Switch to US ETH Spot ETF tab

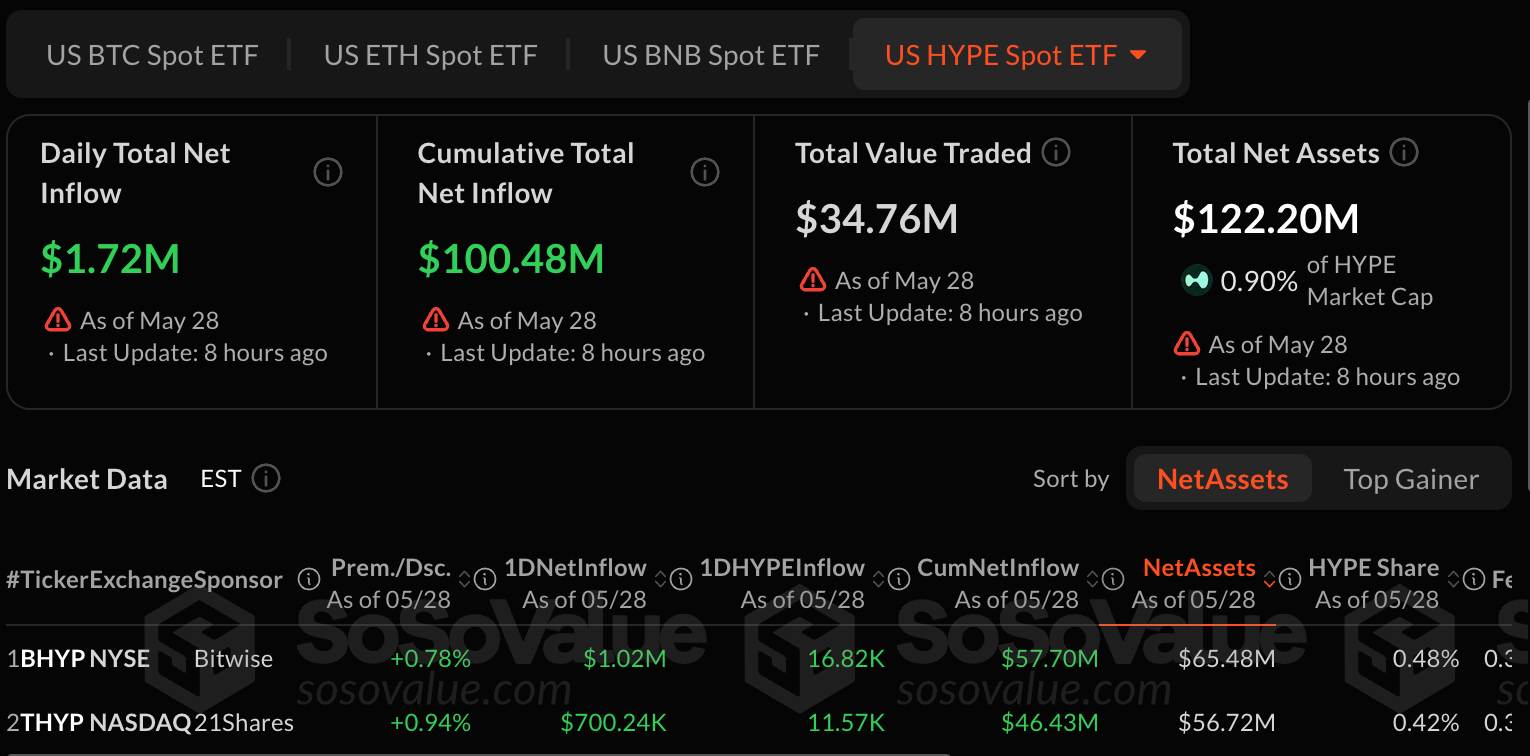coord(430,55)
